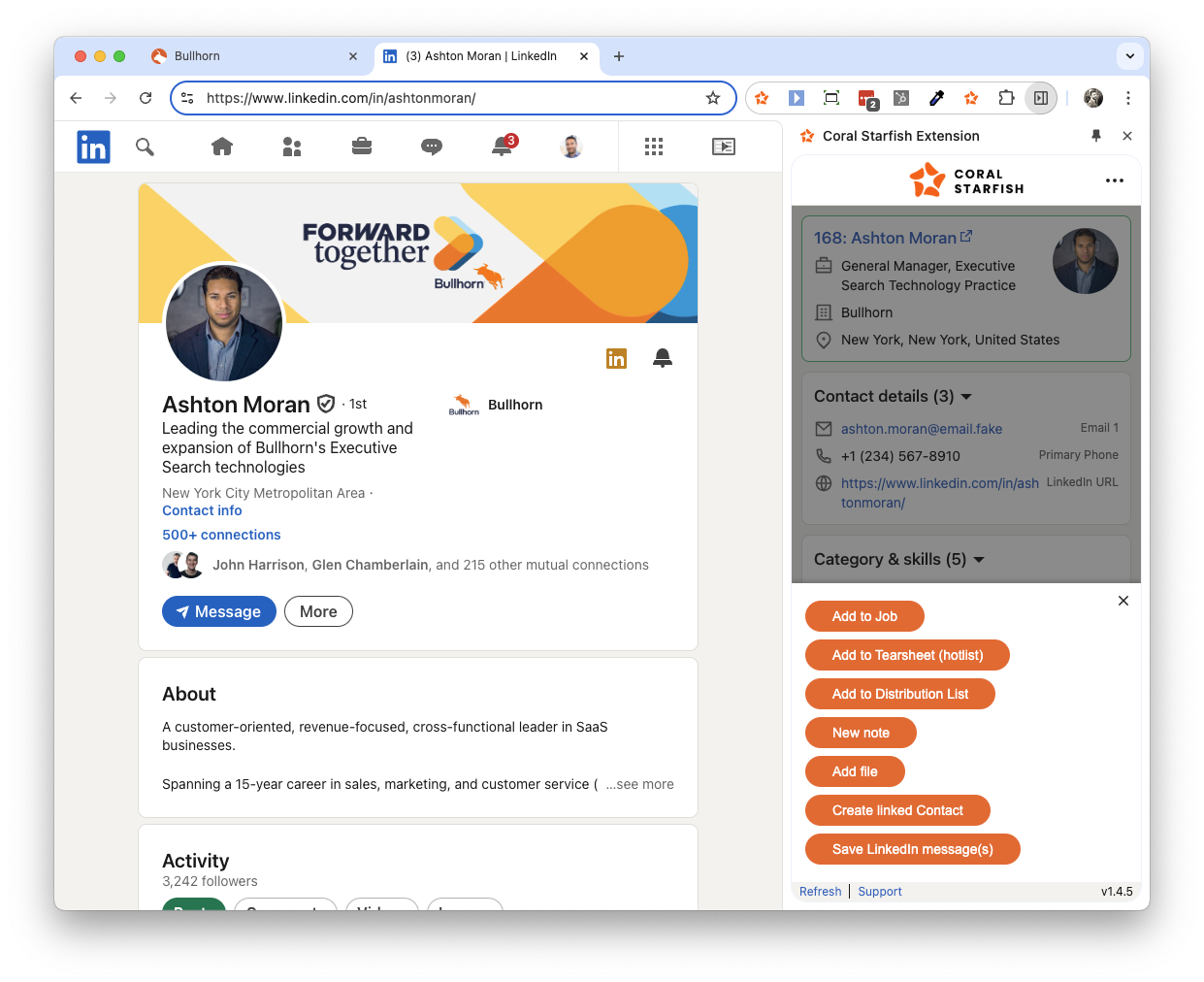Click the LinkedIn jobs briefcase icon
The width and height of the screenshot is (1204, 982).
tap(362, 147)
